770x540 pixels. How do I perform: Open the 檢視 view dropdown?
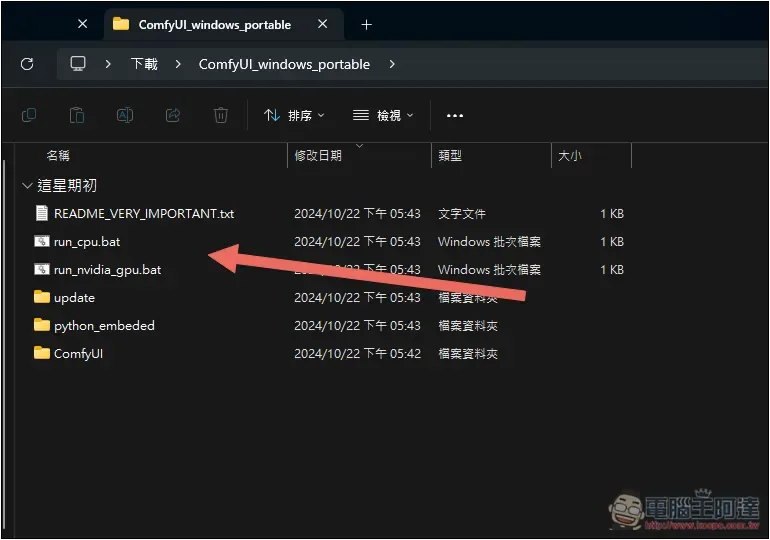383,115
